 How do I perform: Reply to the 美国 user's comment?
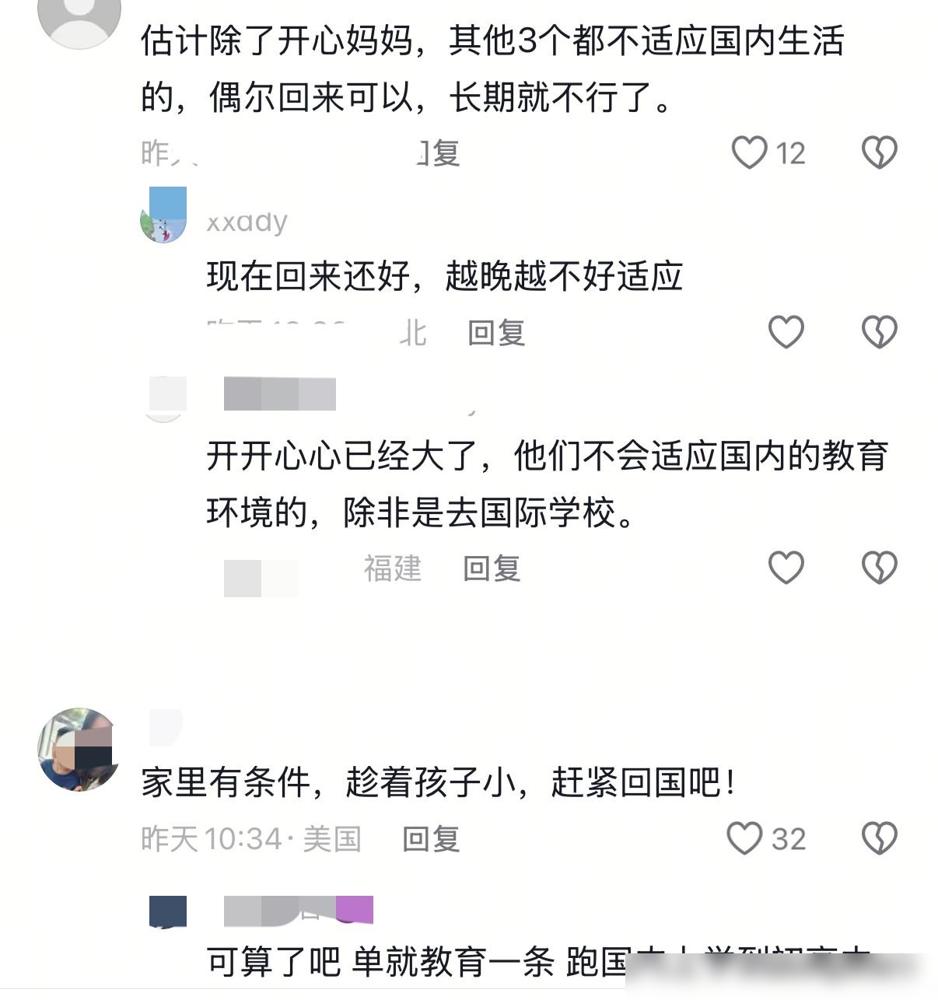point(431,839)
